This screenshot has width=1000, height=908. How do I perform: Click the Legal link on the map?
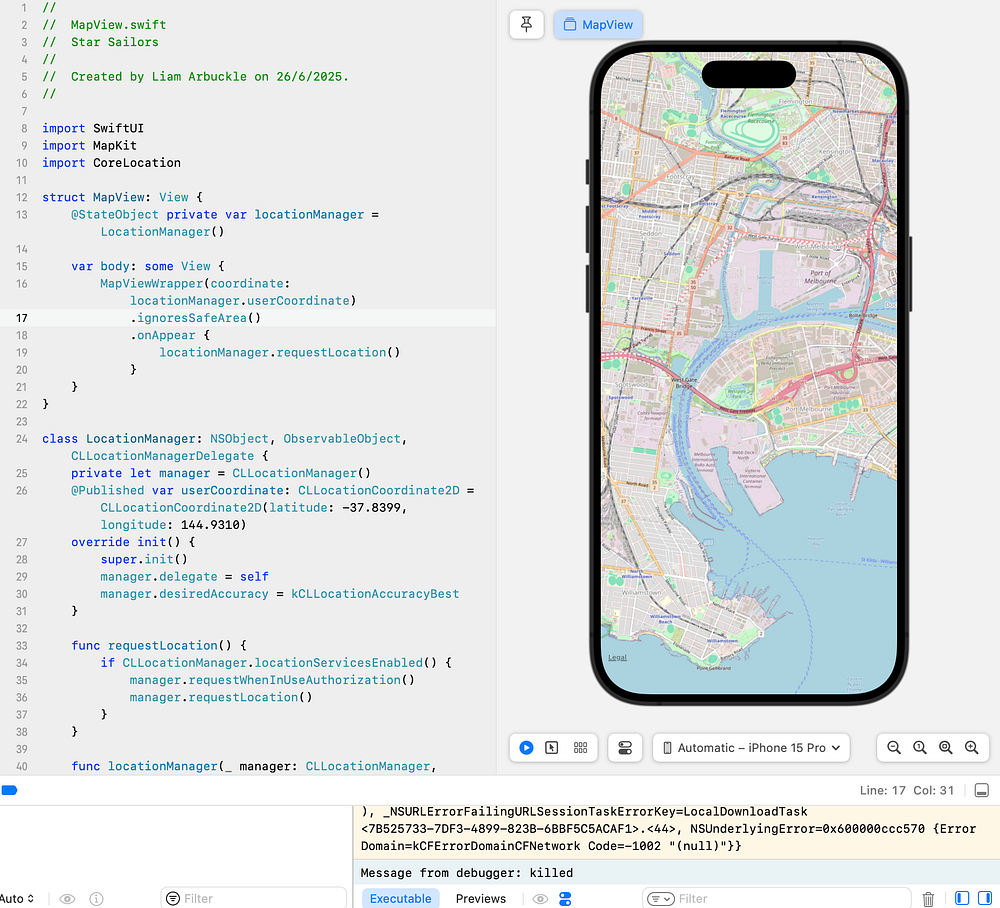coord(617,657)
